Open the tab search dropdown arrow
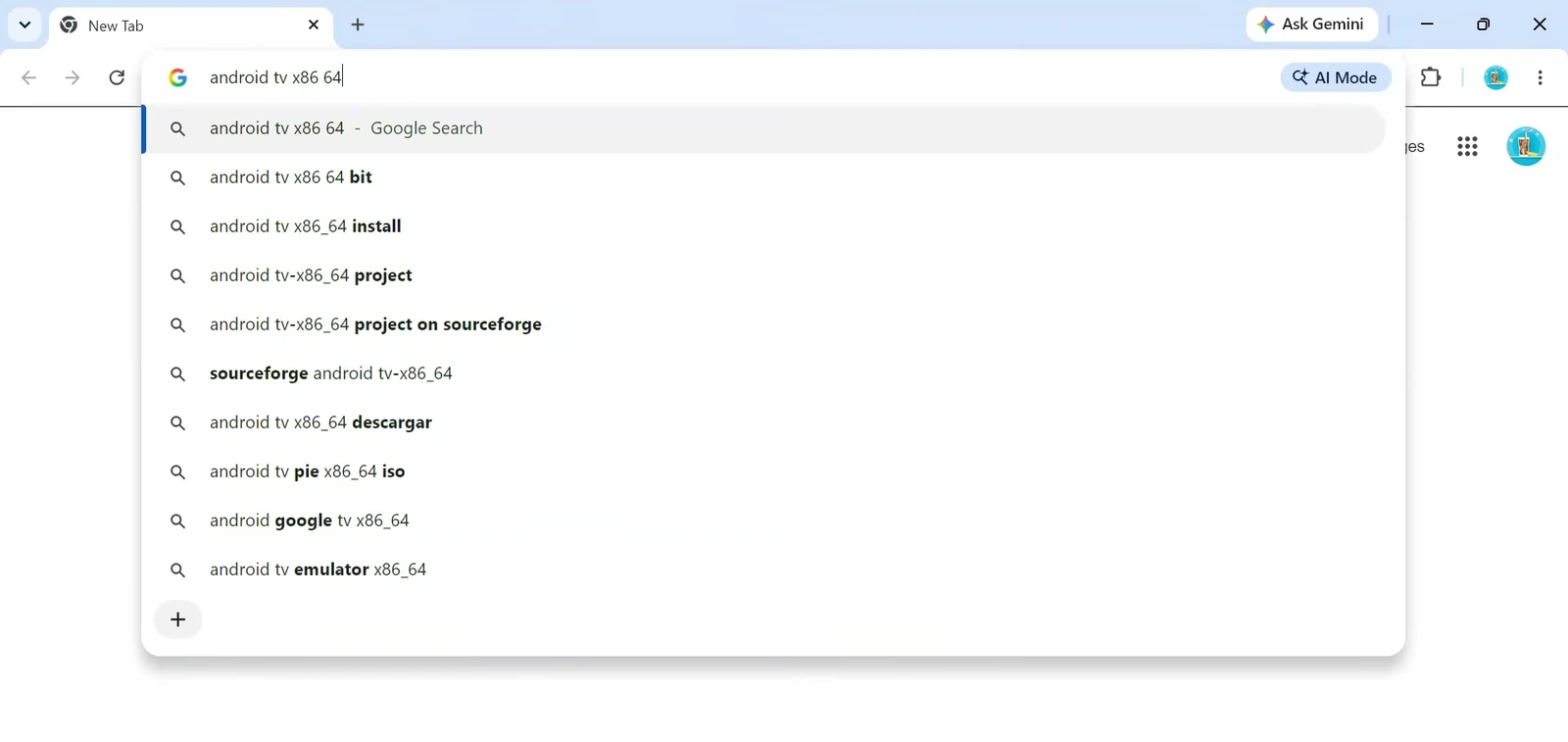1568x742 pixels. click(x=24, y=25)
